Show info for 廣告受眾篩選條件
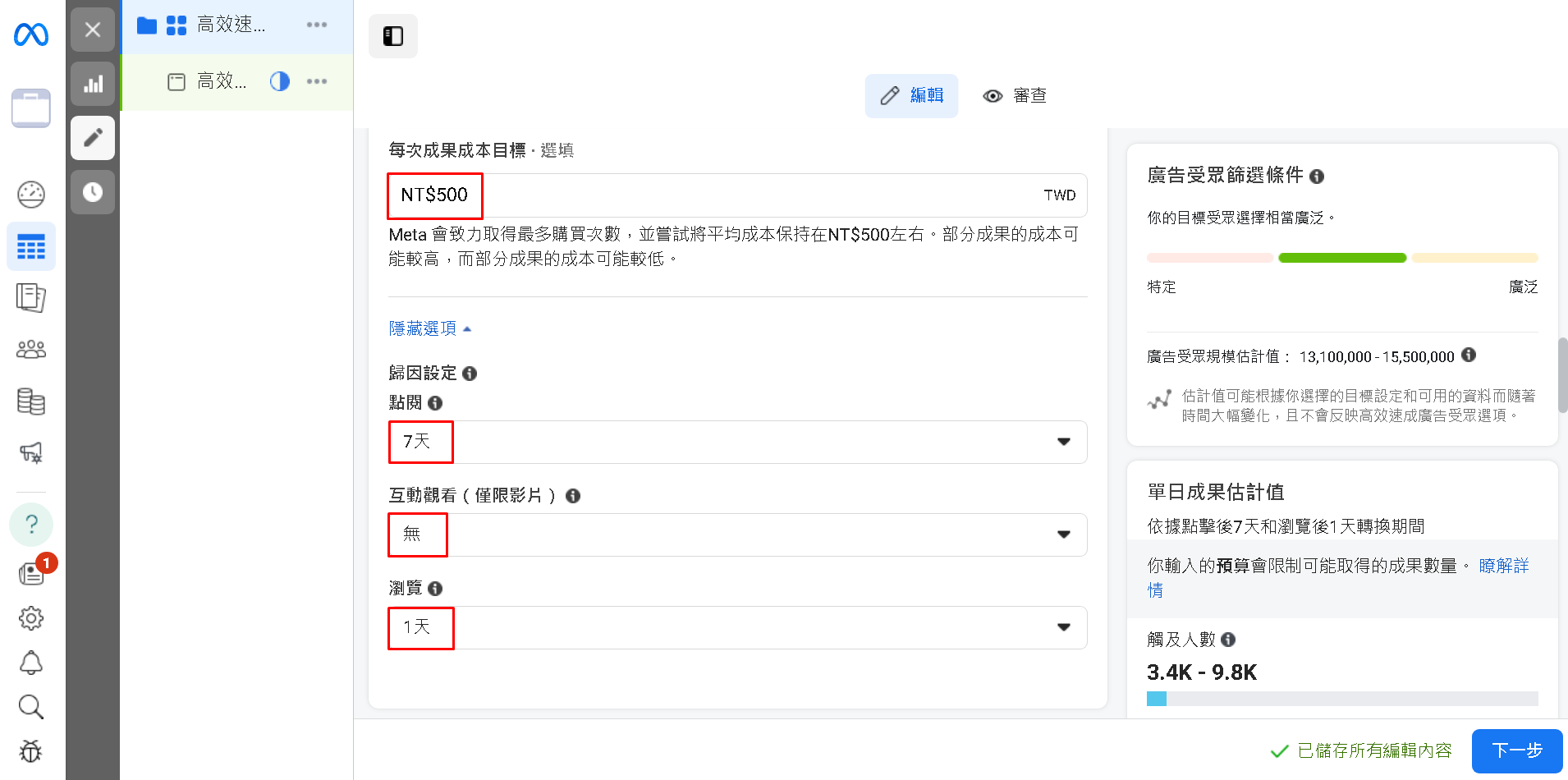This screenshot has width=1568, height=780. point(1317,177)
